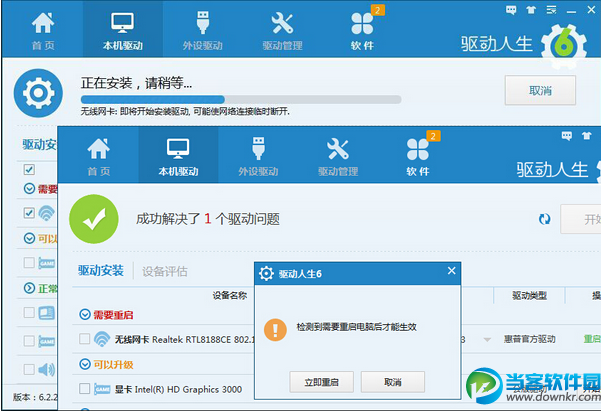Click 立即重启 in the dialog
The width and height of the screenshot is (602, 411).
[321, 382]
